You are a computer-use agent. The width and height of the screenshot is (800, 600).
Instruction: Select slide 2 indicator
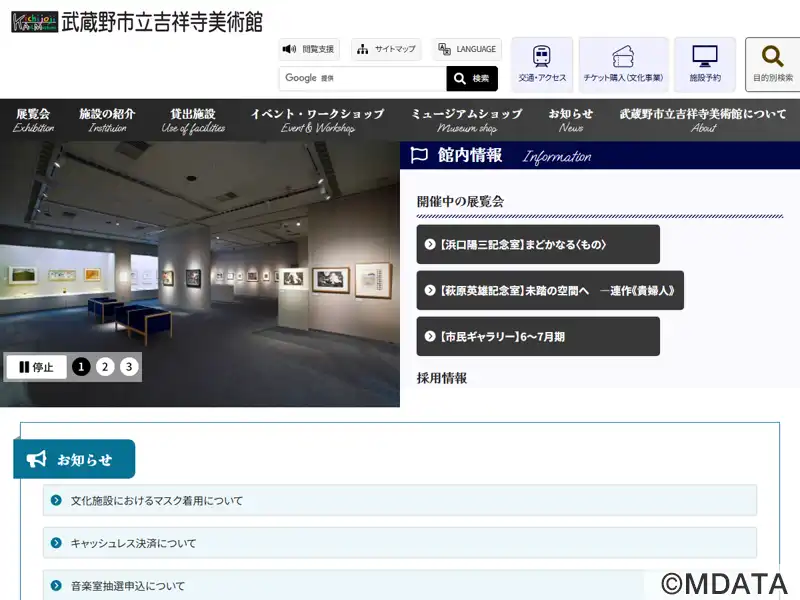pos(105,367)
